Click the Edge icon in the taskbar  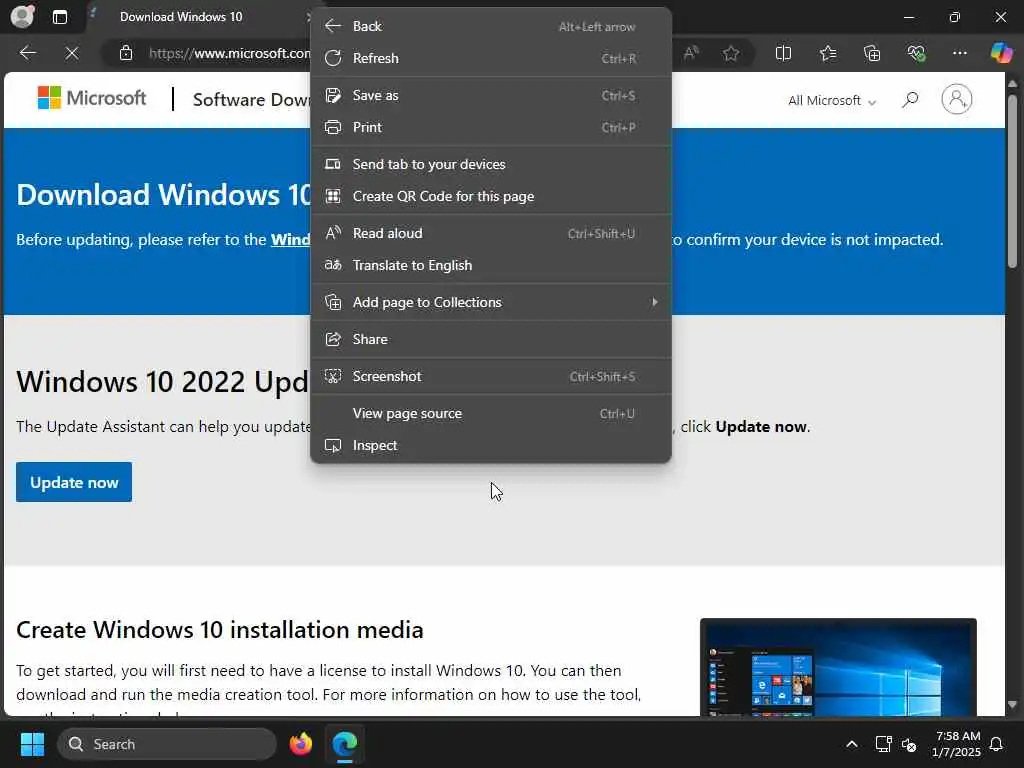pos(344,744)
